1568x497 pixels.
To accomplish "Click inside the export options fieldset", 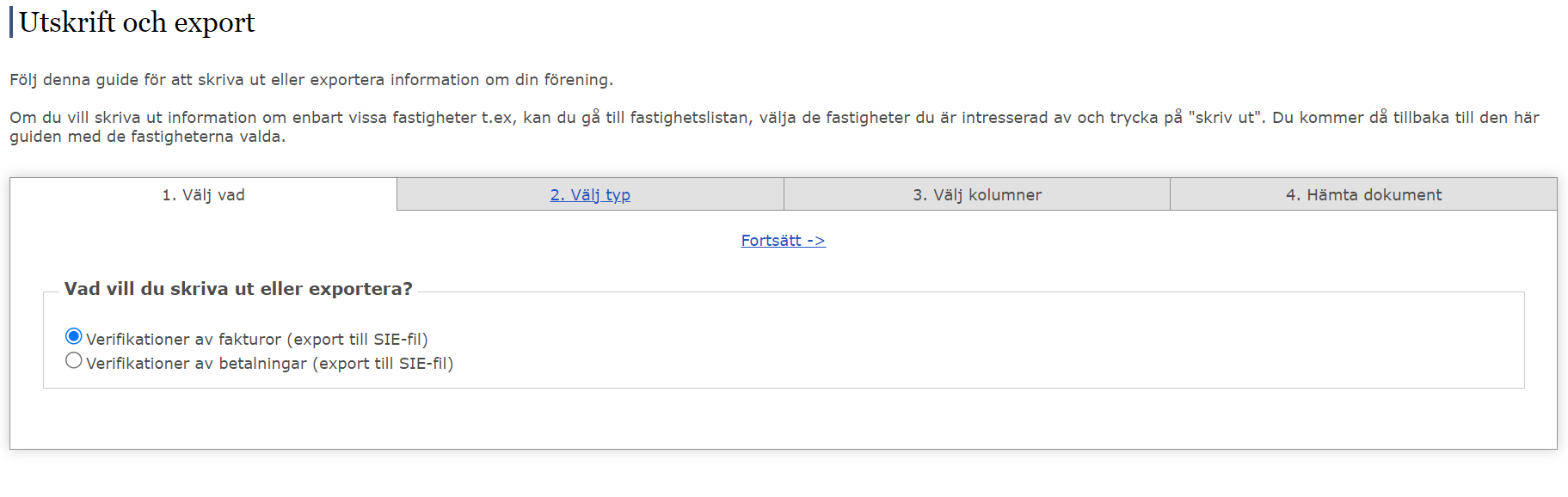I will (x=602, y=344).
